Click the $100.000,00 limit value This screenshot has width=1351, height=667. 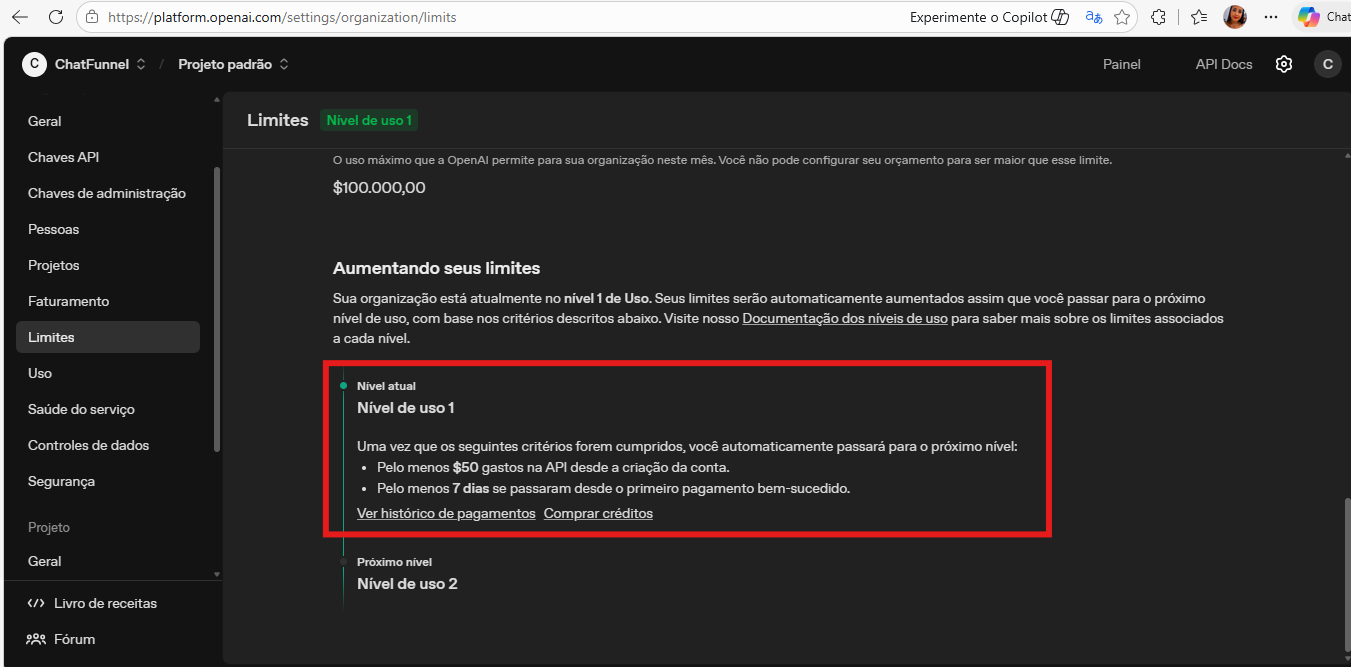[x=379, y=187]
